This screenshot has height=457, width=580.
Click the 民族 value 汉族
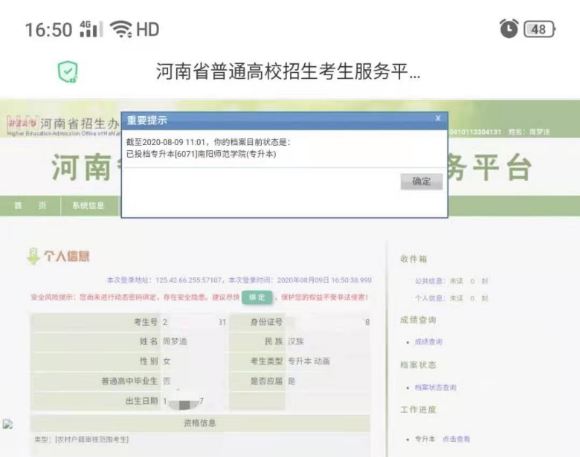pyautogui.click(x=296, y=341)
